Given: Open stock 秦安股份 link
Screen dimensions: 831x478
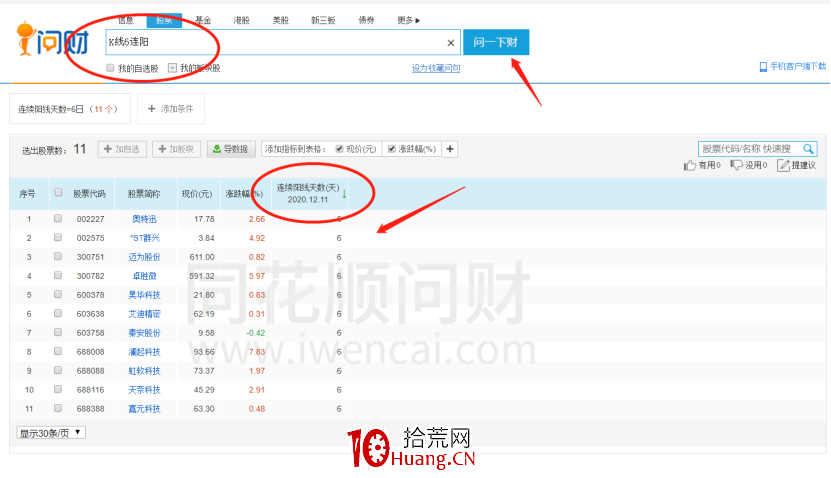Looking at the screenshot, I should (x=144, y=333).
